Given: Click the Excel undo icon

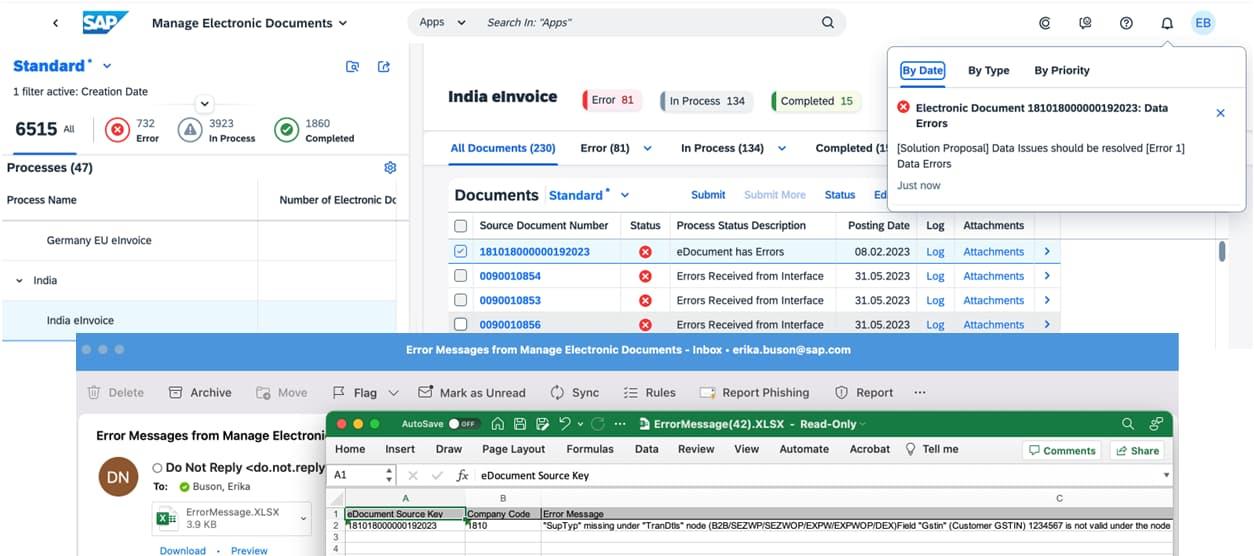Looking at the screenshot, I should 565,424.
